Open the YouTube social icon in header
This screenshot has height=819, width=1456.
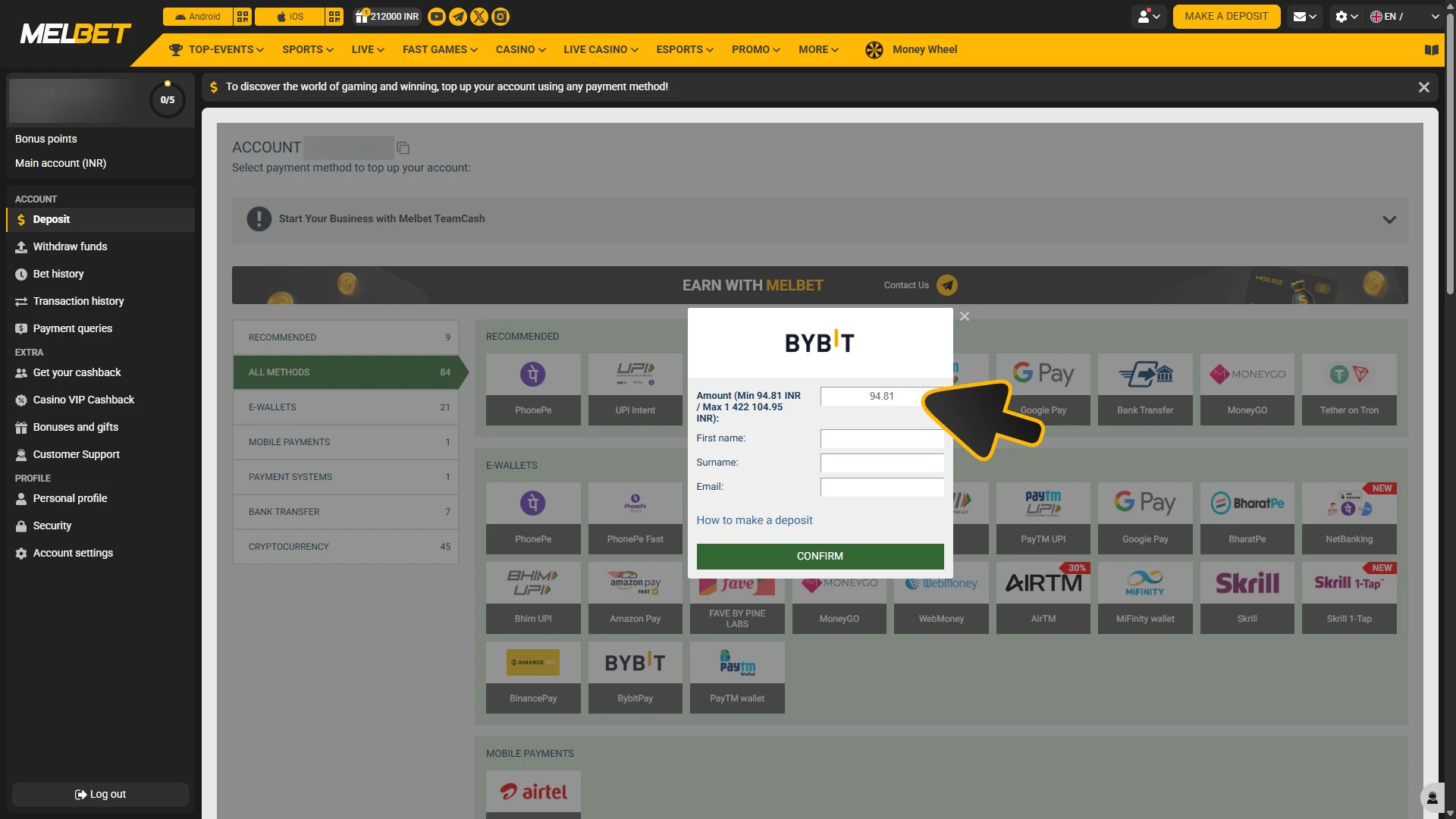(437, 17)
